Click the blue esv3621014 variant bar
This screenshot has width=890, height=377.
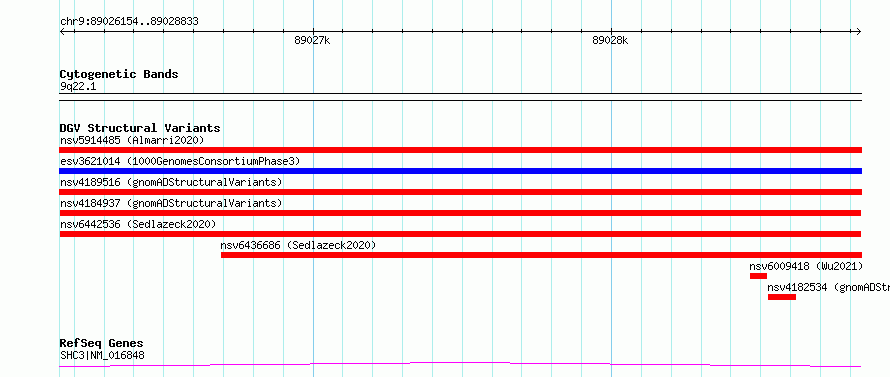point(460,171)
